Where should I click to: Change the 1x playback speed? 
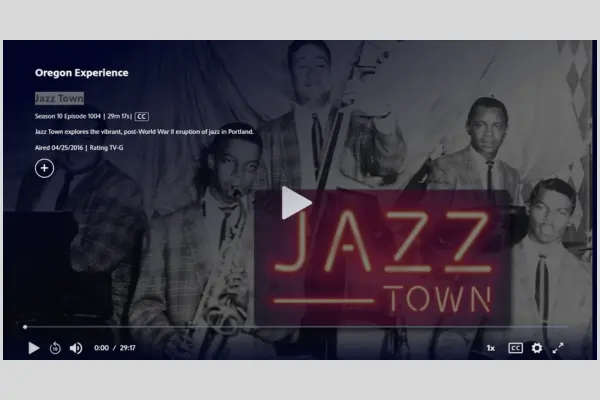coord(491,348)
